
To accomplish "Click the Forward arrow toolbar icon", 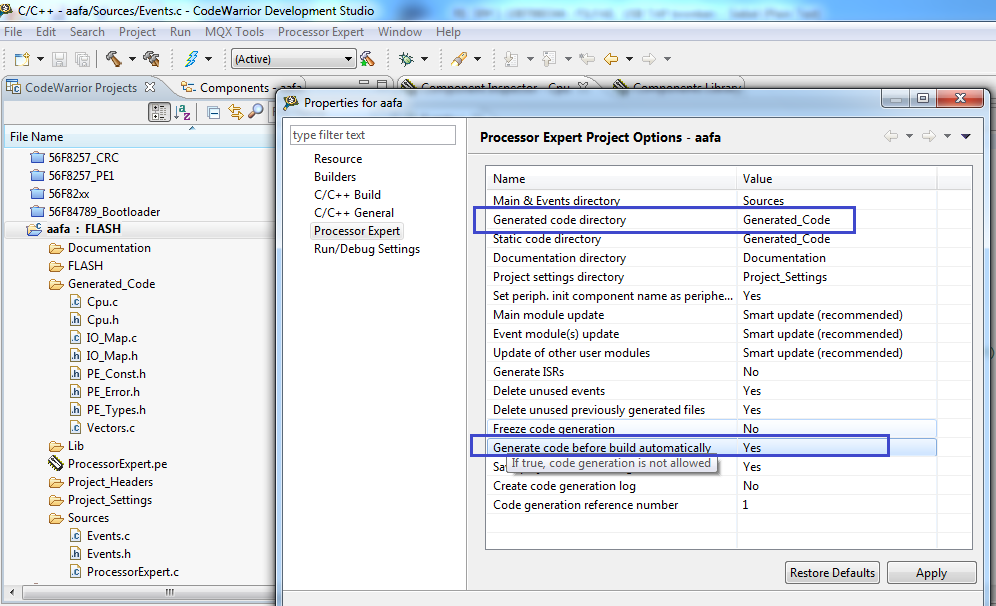I will [x=649, y=59].
